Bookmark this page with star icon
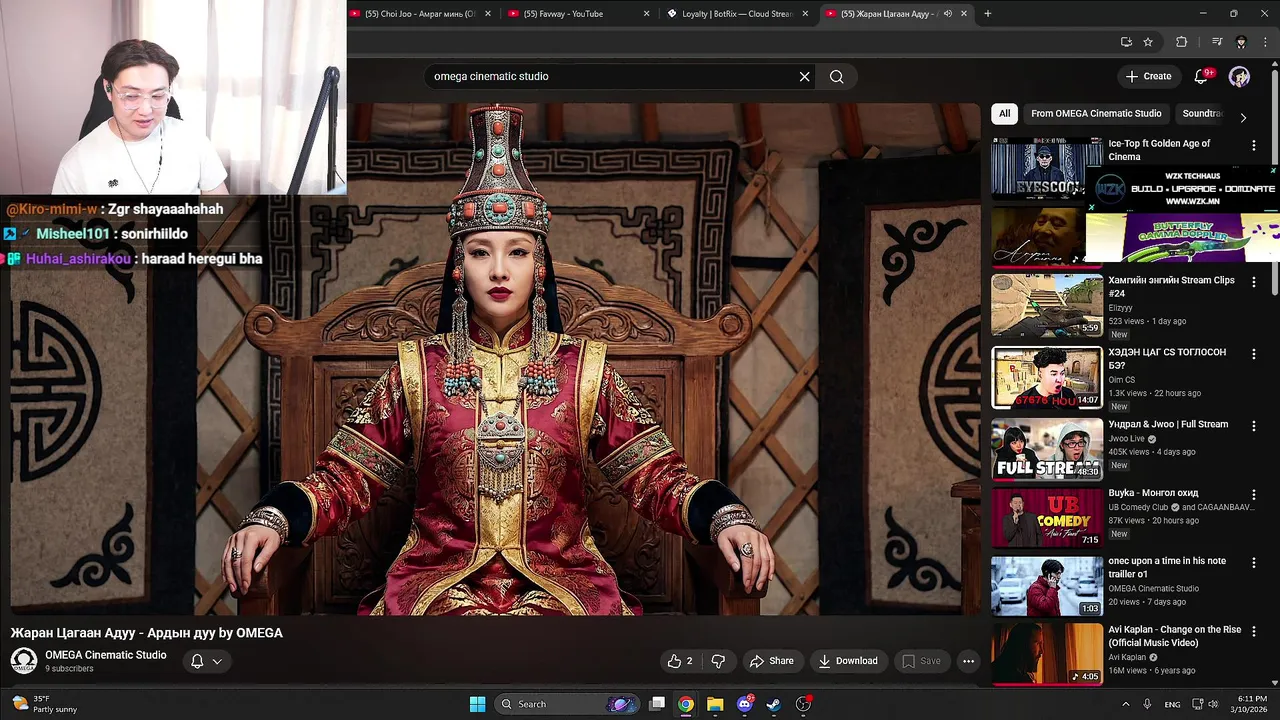 click(1148, 42)
